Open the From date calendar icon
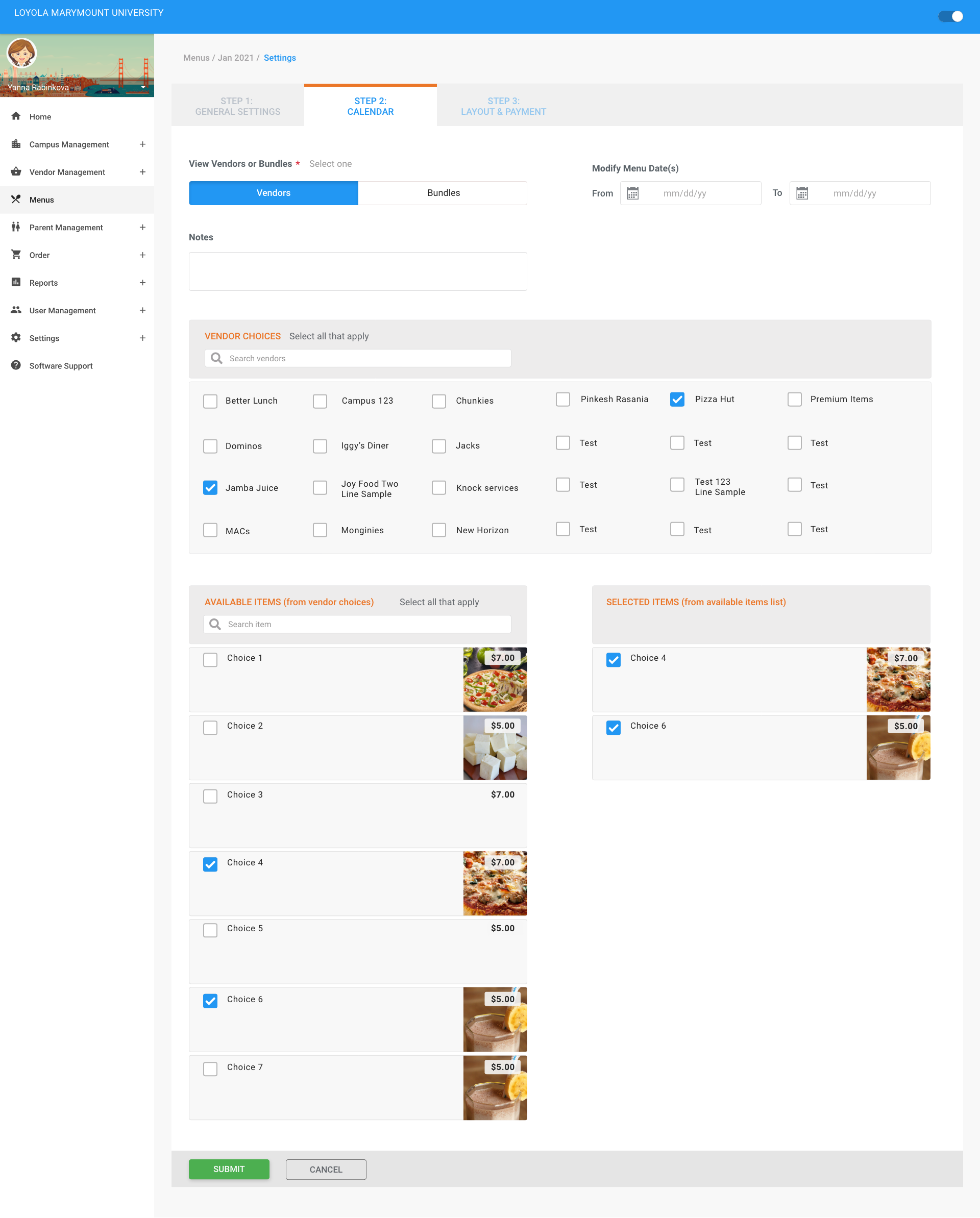The width and height of the screenshot is (980, 1218). [632, 193]
